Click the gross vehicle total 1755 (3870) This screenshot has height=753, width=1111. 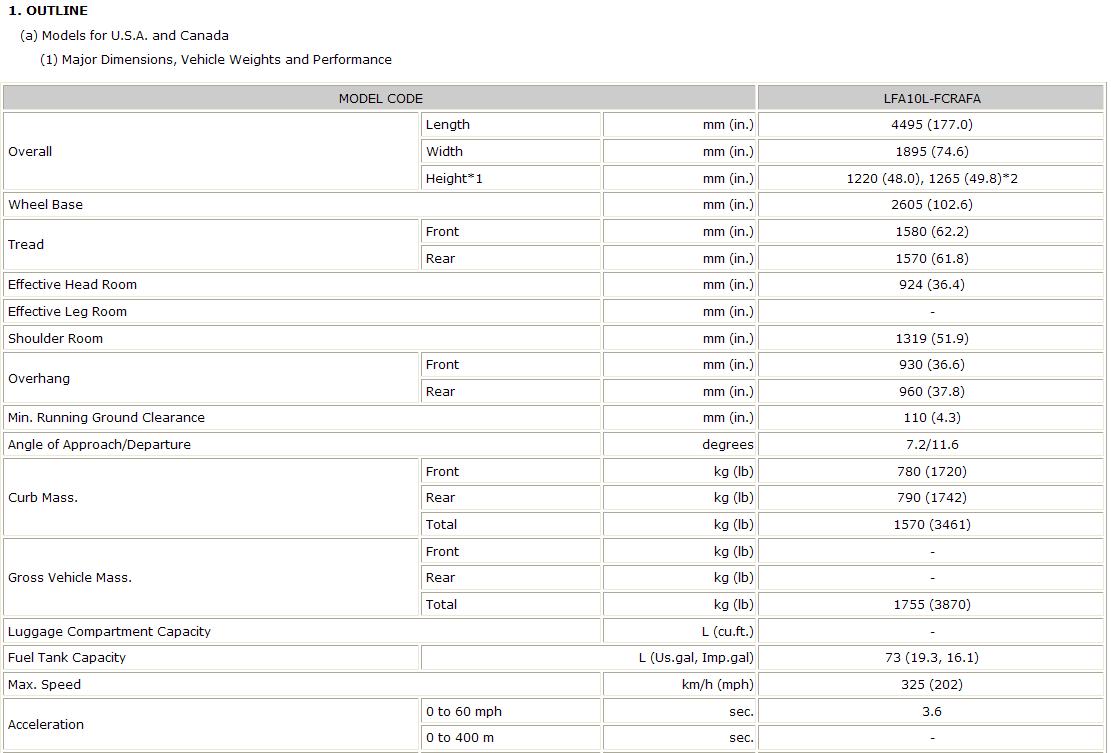pyautogui.click(x=932, y=605)
